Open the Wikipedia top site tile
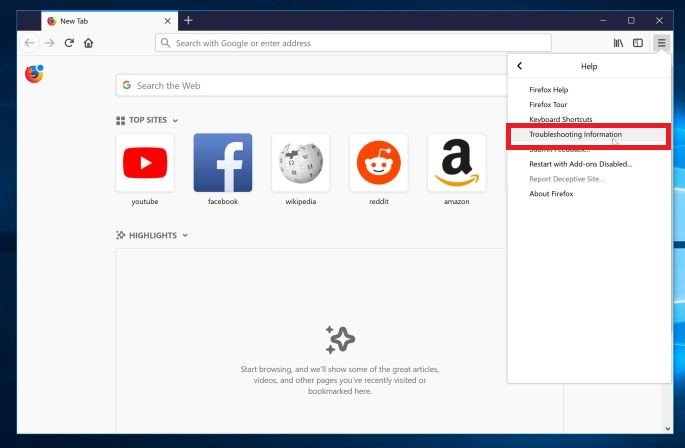Viewport: 685px width, 448px height. (x=301, y=163)
